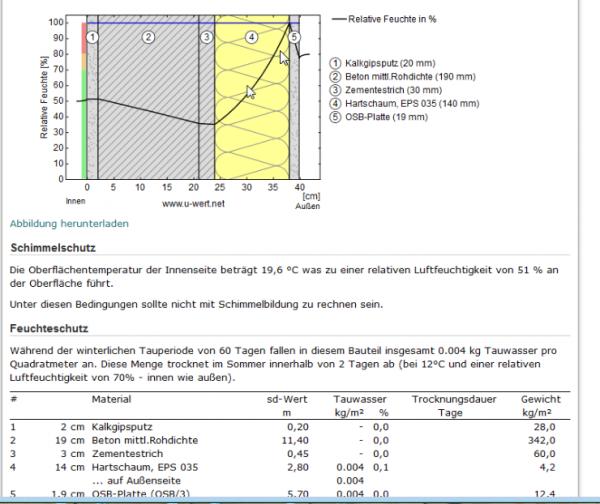Click the 'Gewicht' column header
Image resolution: width=600 pixels, height=504 pixels.
tap(540, 399)
